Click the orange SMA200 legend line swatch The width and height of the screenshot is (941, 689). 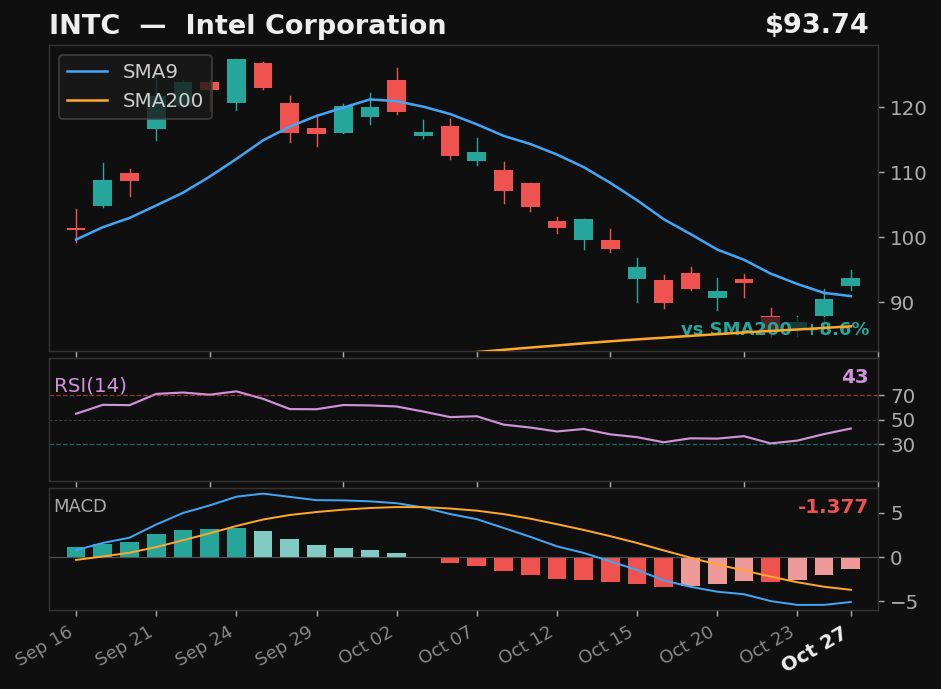pyautogui.click(x=88, y=100)
